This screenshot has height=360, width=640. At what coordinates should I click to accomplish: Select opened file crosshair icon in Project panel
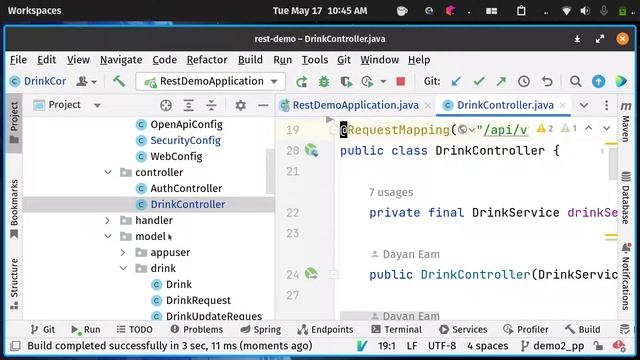166,105
